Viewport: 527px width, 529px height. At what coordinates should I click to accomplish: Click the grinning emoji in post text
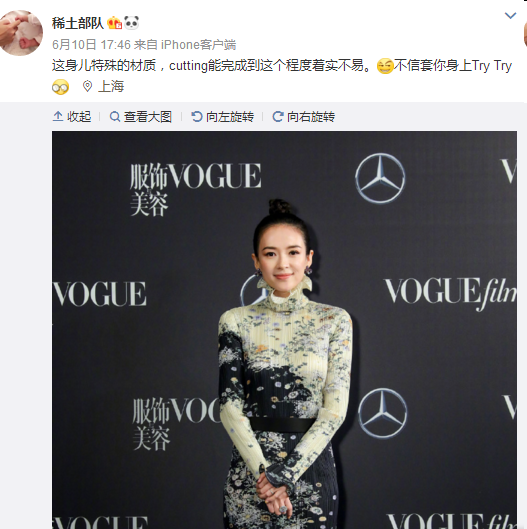(385, 66)
